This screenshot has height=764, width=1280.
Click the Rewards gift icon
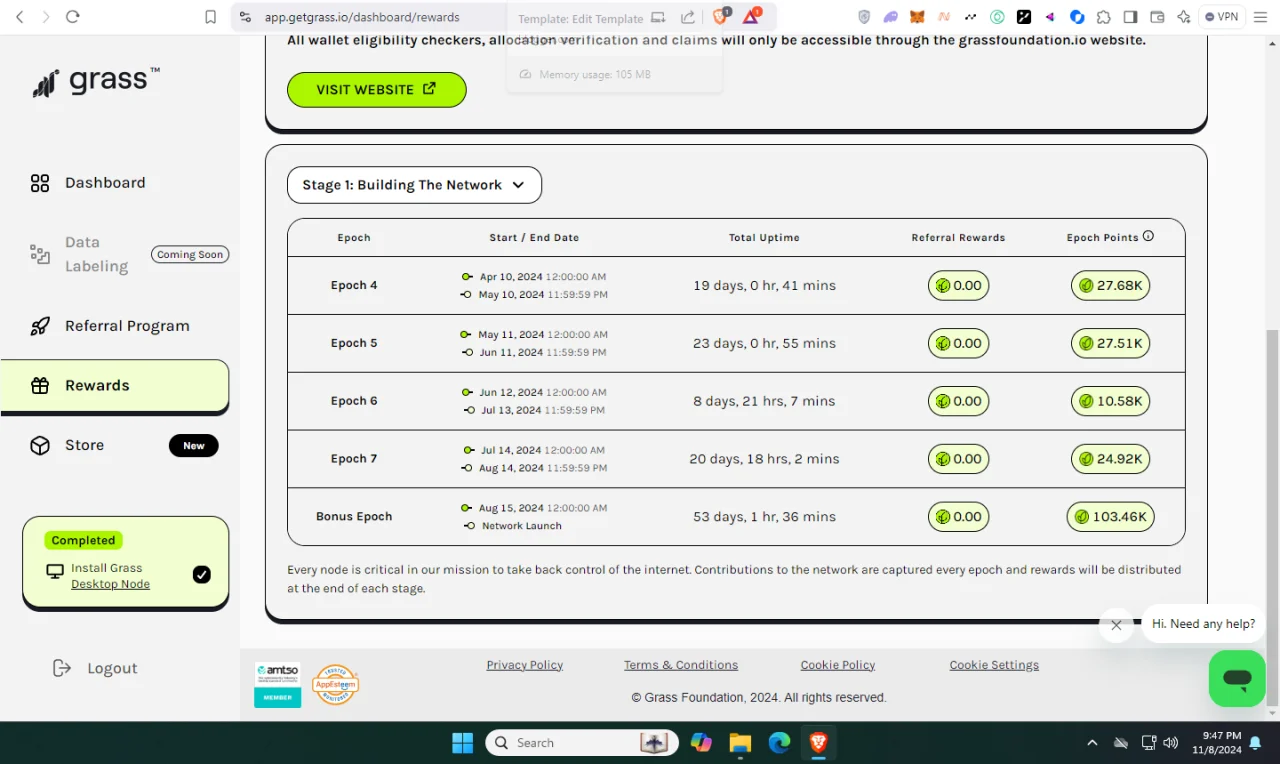pos(40,386)
